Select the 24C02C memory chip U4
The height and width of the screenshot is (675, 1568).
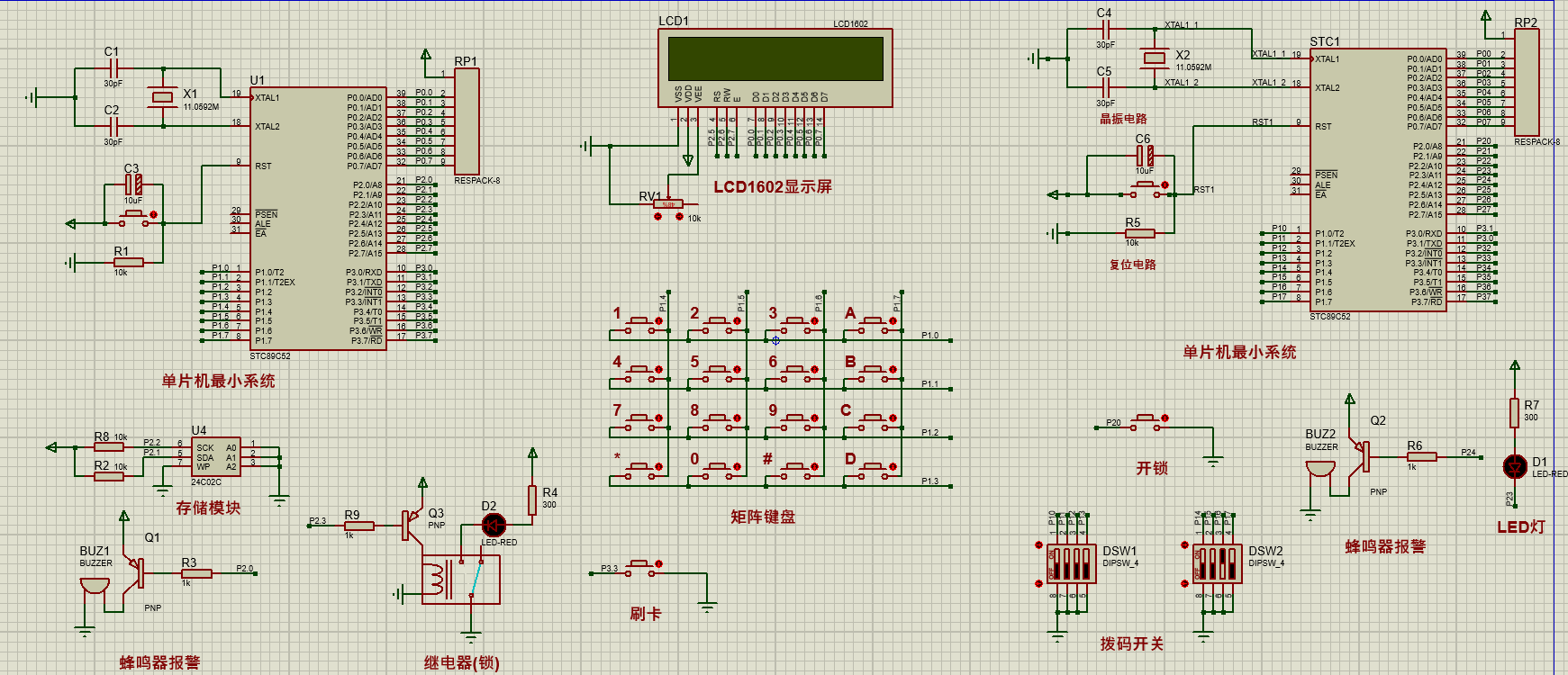click(x=215, y=456)
